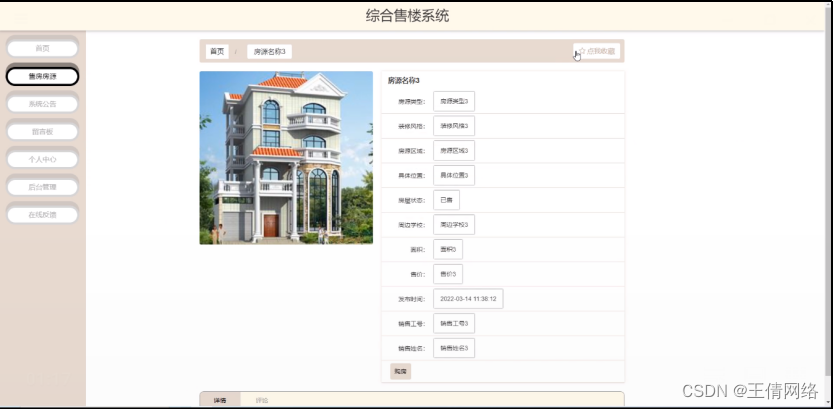Click the 房源名称3 heading in details card
Screen dimensions: 834x409
click(404, 81)
